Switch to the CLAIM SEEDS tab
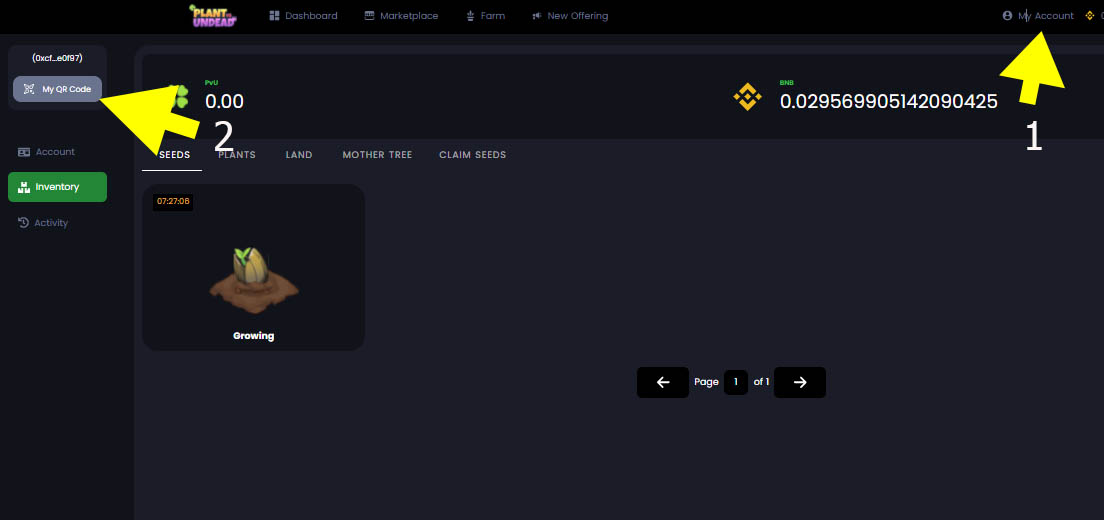The image size is (1104, 520). coord(472,155)
